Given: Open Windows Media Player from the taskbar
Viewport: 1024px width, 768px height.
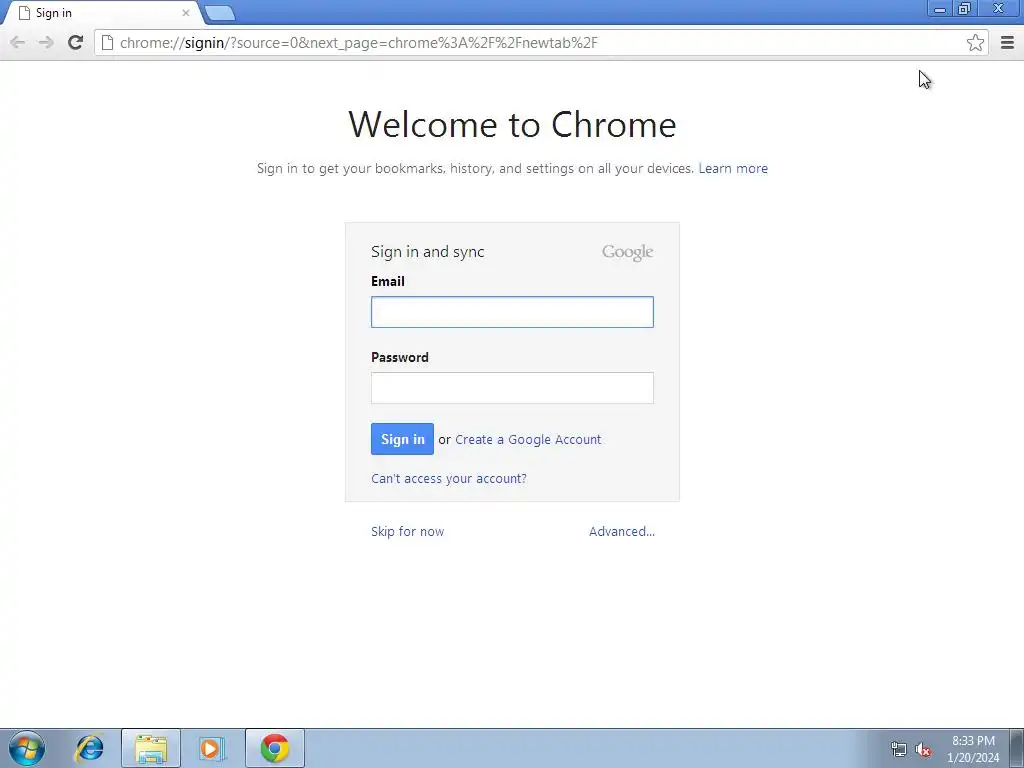Looking at the screenshot, I should click(x=212, y=748).
